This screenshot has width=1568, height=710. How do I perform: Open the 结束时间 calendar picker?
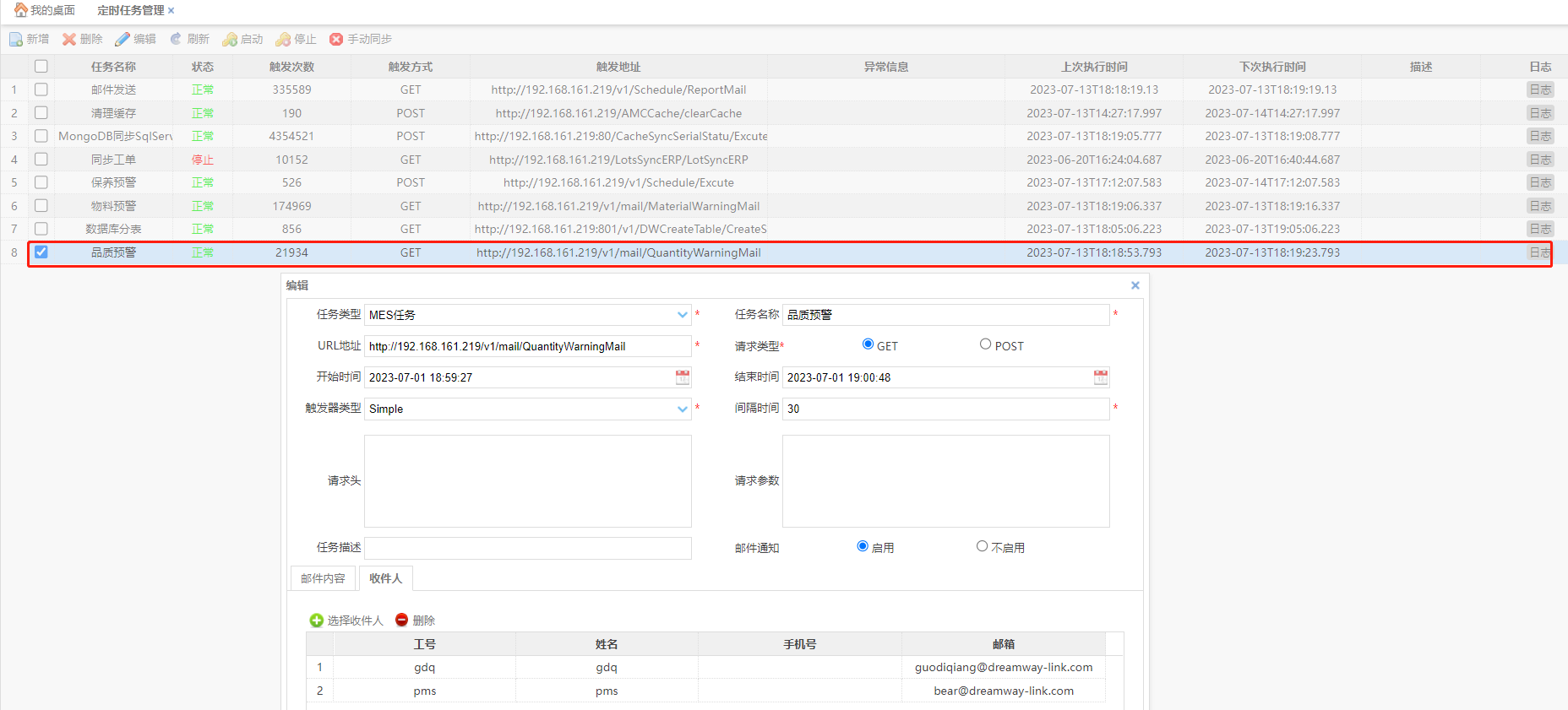coord(1100,377)
